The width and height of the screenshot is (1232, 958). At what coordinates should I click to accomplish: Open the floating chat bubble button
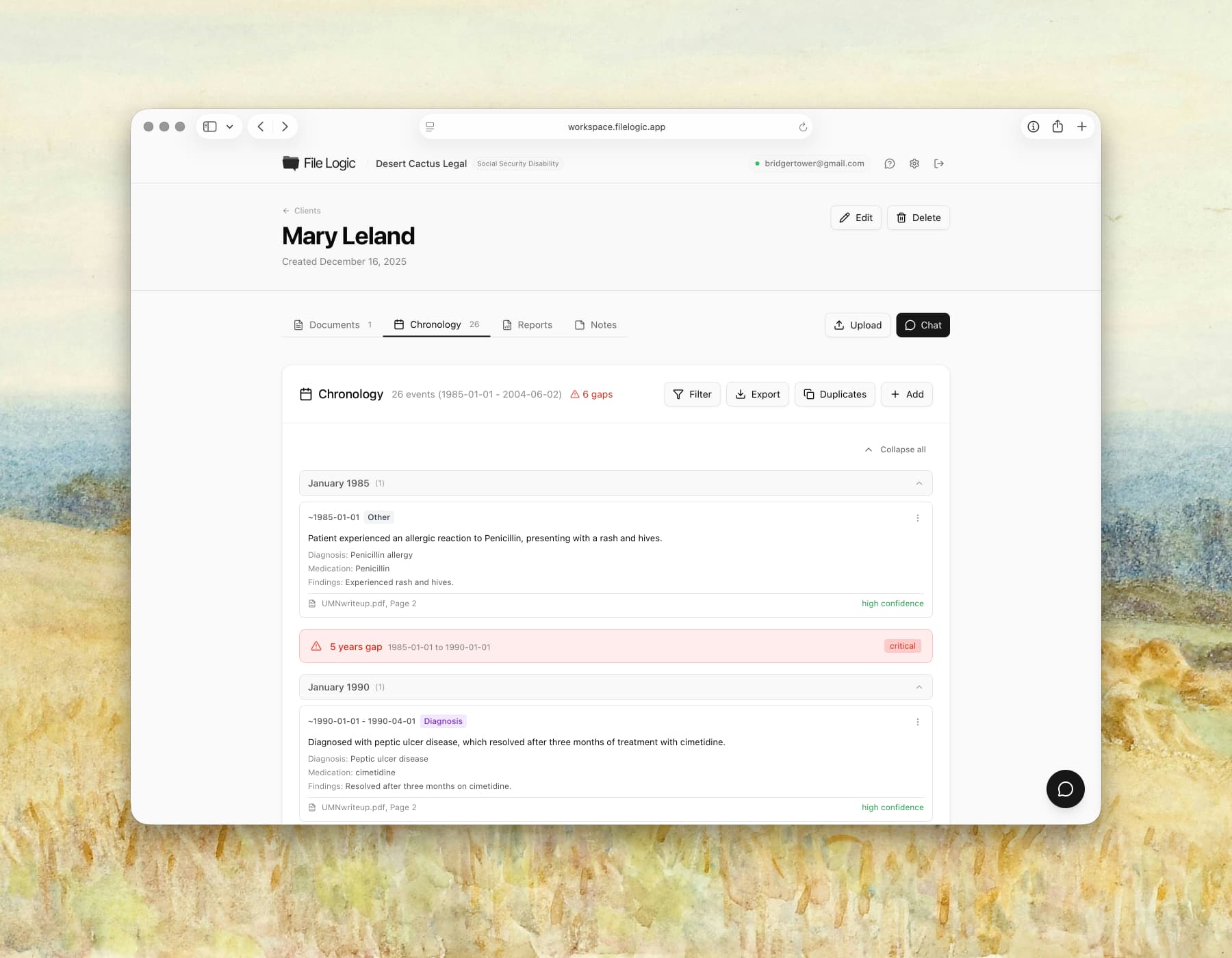tap(1065, 789)
